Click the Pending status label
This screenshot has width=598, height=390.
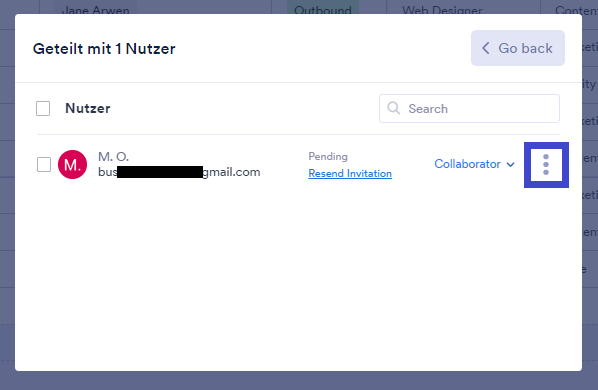[x=328, y=156]
